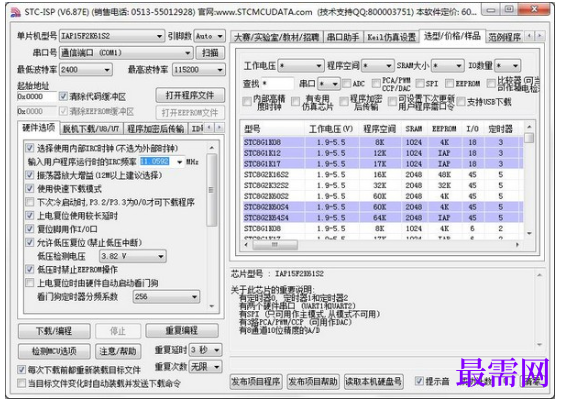Switch to the 程序加密后传输 tab
Image resolution: width=568 pixels, height=404 pixels.
point(156,129)
